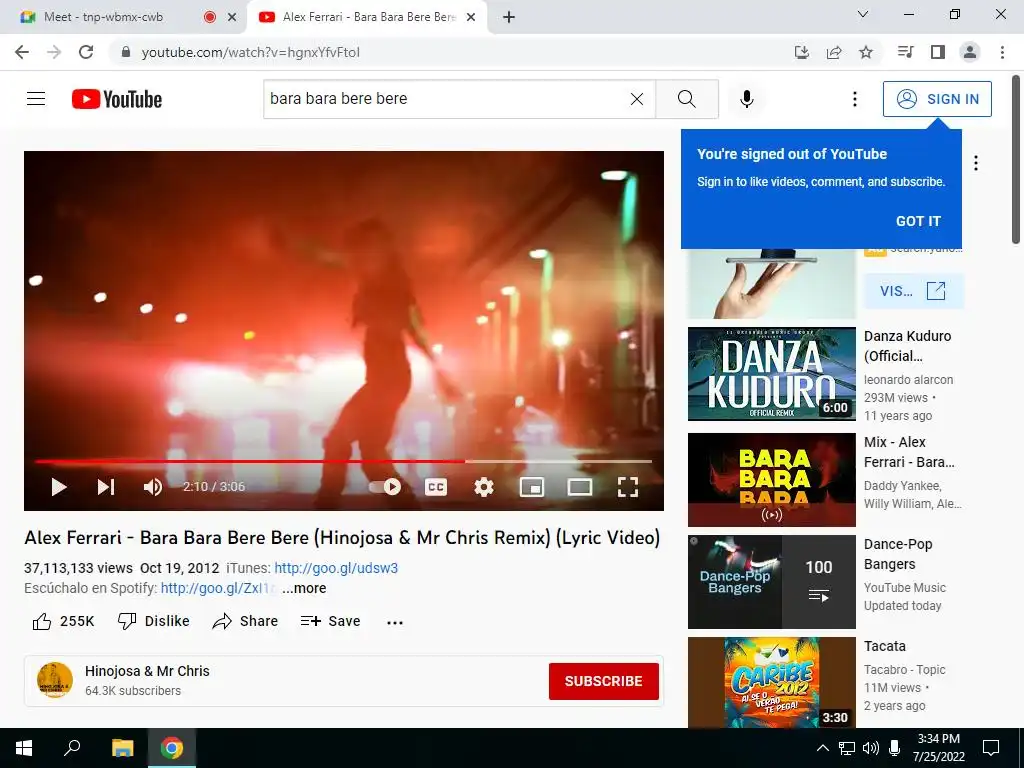Open more actions ellipsis below video

coord(395,622)
